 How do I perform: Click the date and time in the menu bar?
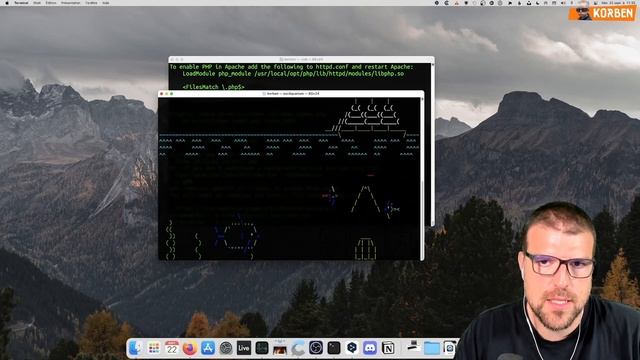pos(618,3)
